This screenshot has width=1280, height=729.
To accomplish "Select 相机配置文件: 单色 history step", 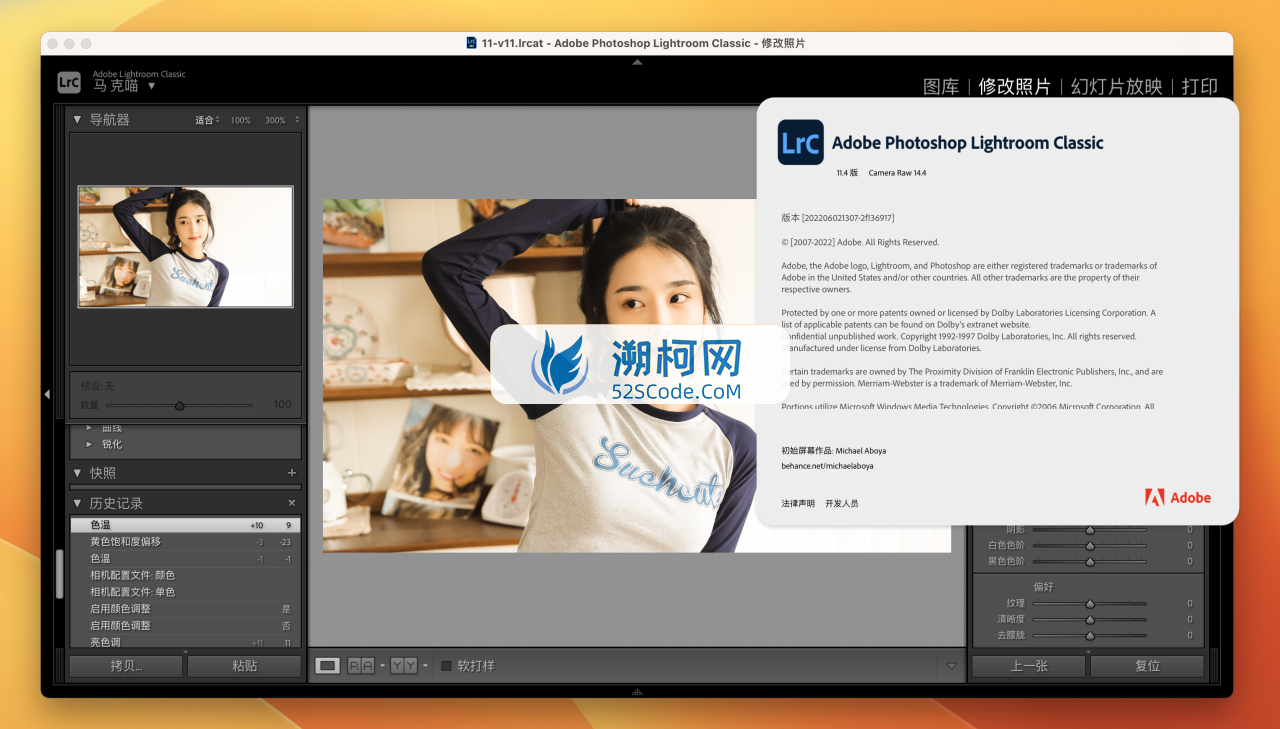I will [185, 592].
